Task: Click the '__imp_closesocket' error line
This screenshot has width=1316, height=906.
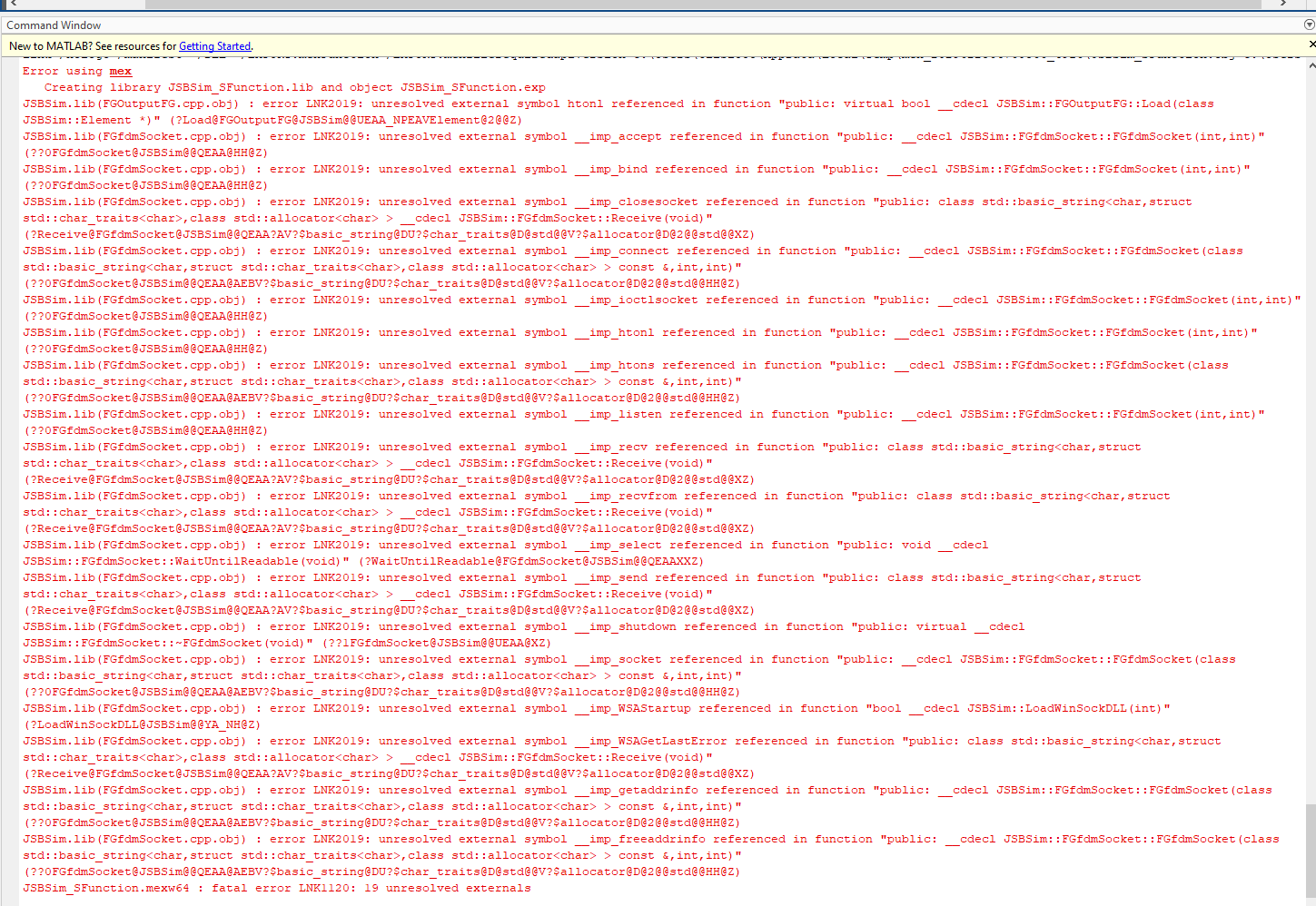Action: pos(608,202)
